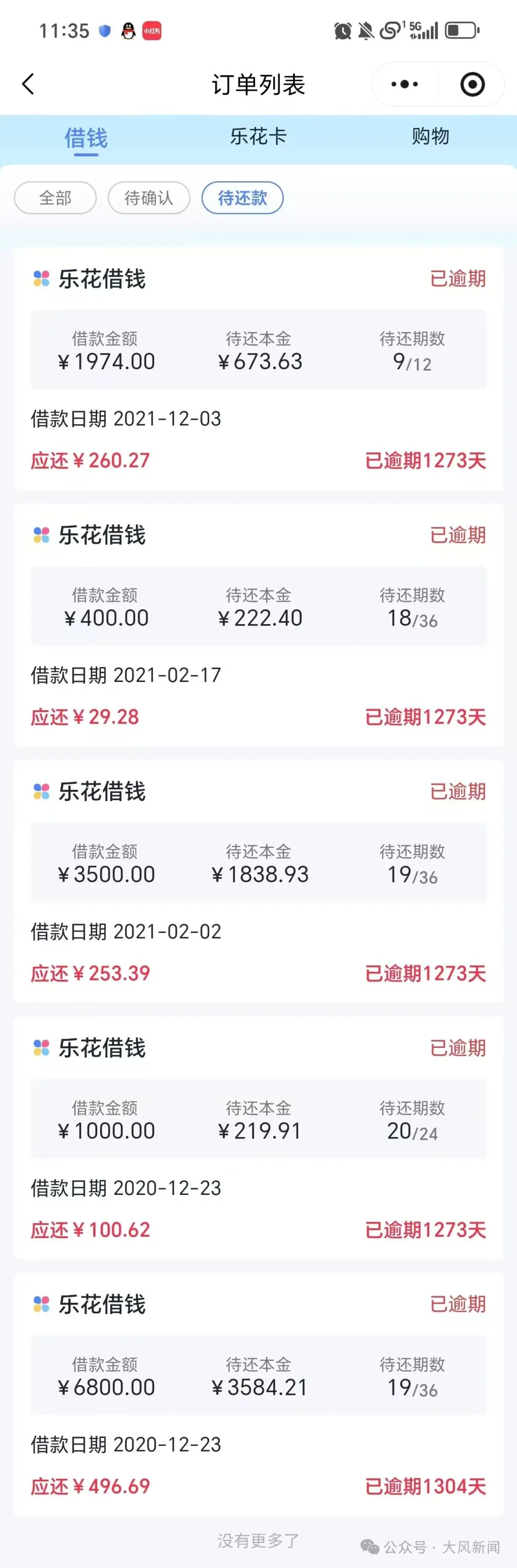Tap the muted bell status icon
Image resolution: width=517 pixels, height=1568 pixels.
(x=366, y=31)
